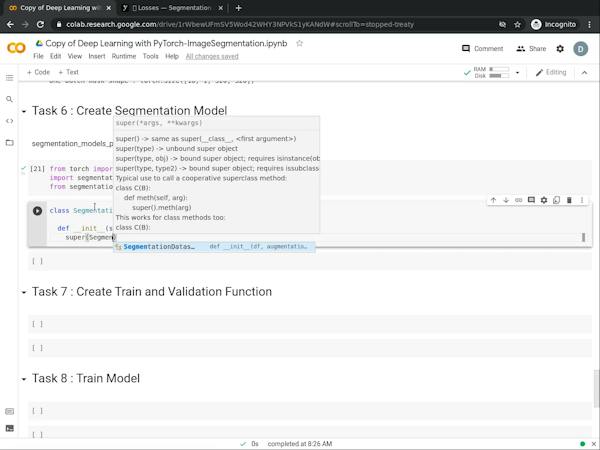Click the notebook title text
The width and height of the screenshot is (600, 450).
tap(166, 43)
